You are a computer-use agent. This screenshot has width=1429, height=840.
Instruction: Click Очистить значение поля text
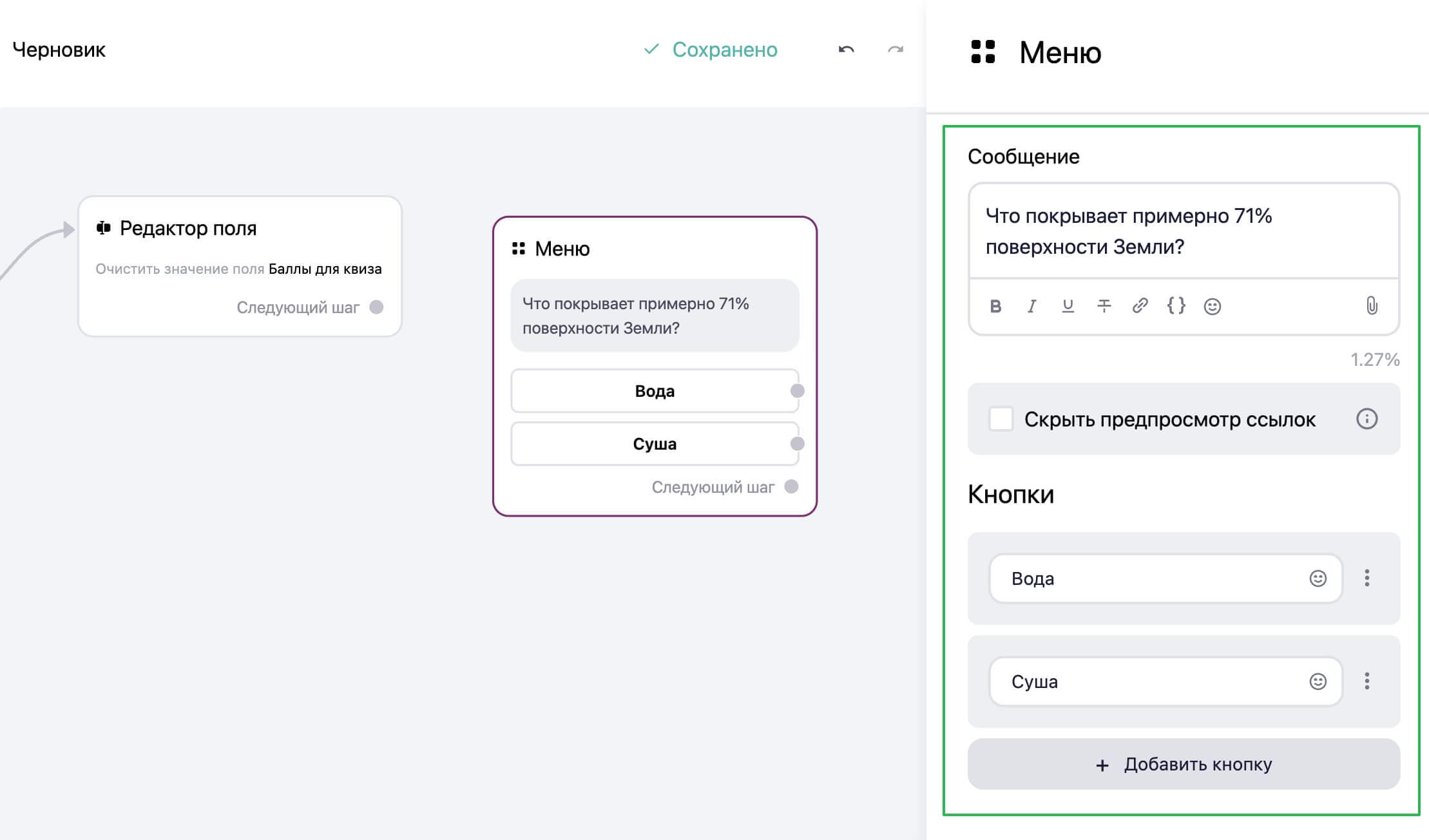[180, 269]
